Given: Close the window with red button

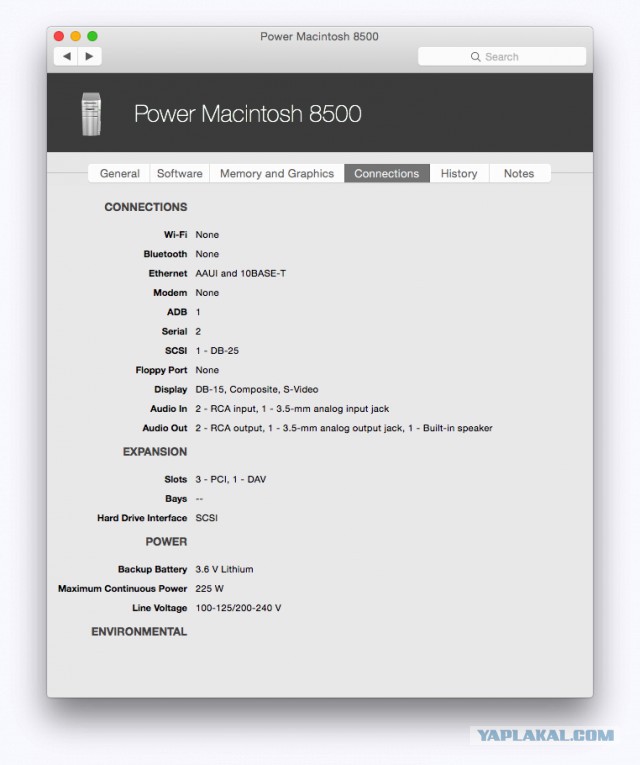Looking at the screenshot, I should (x=59, y=36).
